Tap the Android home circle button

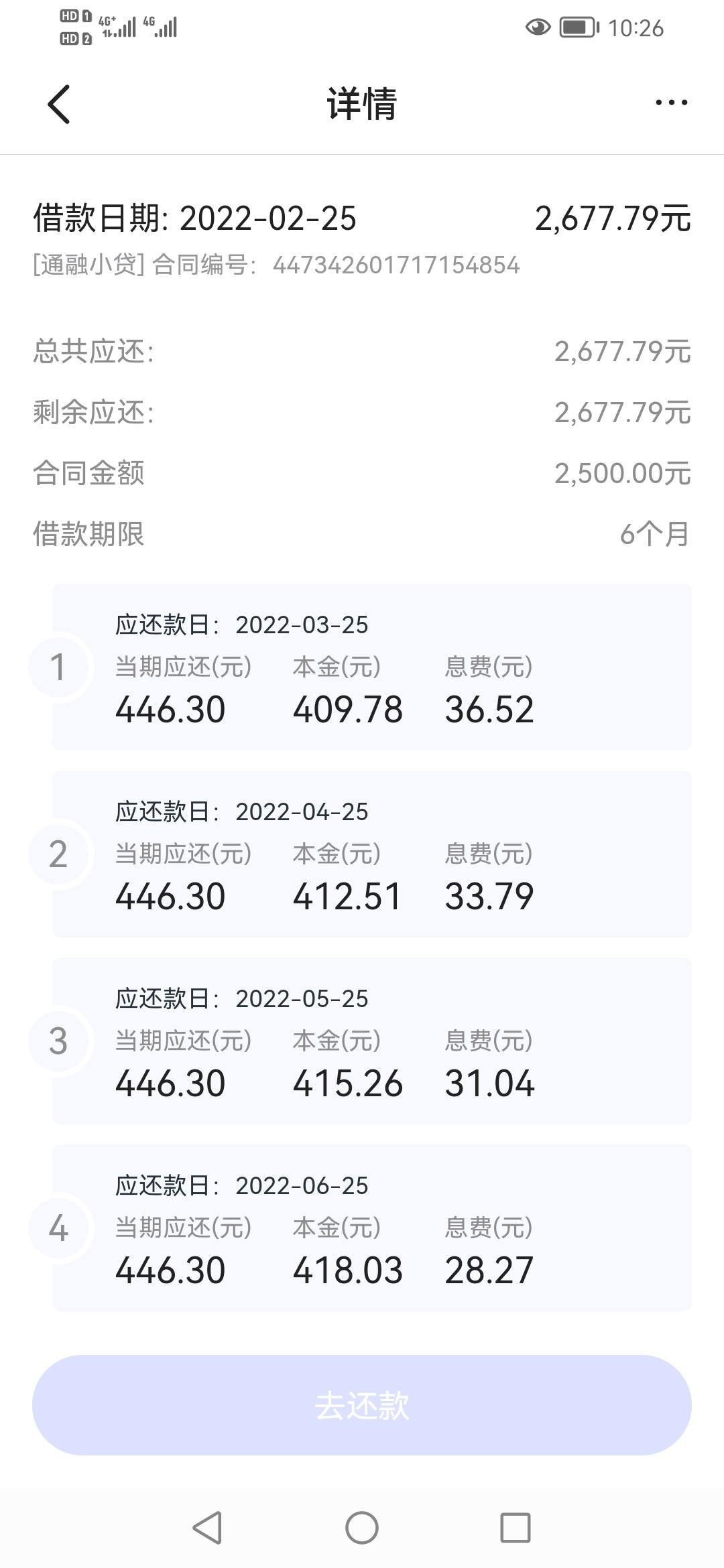pyautogui.click(x=362, y=1528)
